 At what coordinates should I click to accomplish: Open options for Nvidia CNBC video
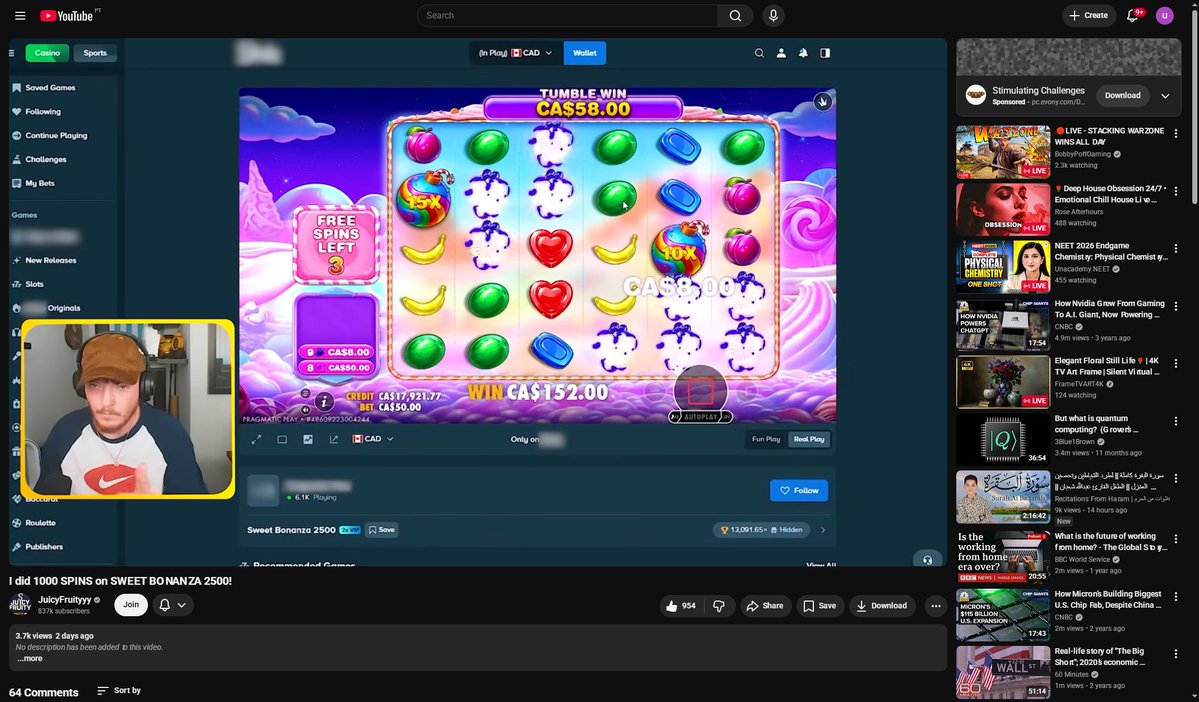(x=1176, y=306)
